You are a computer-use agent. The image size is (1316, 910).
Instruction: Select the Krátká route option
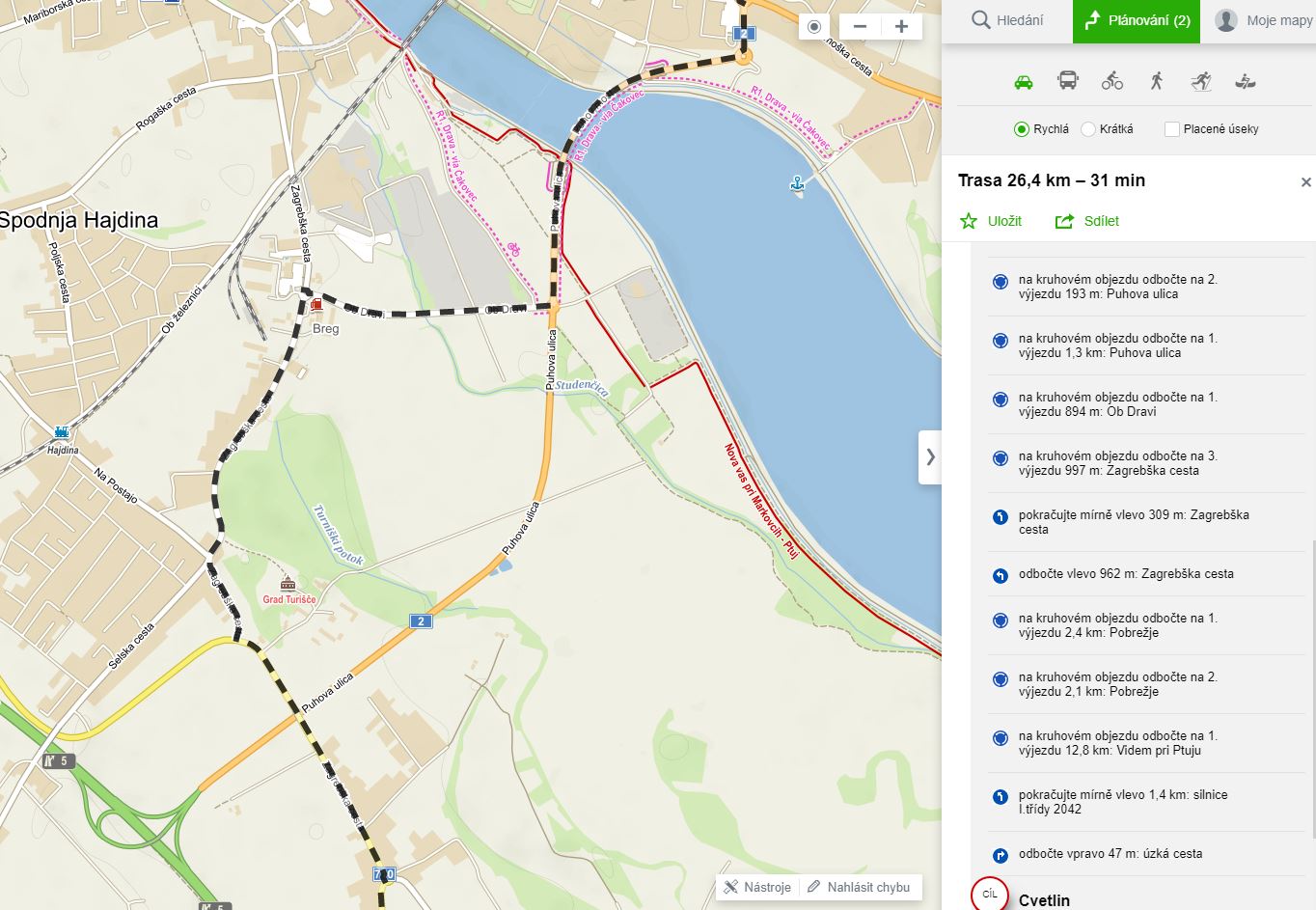1089,129
